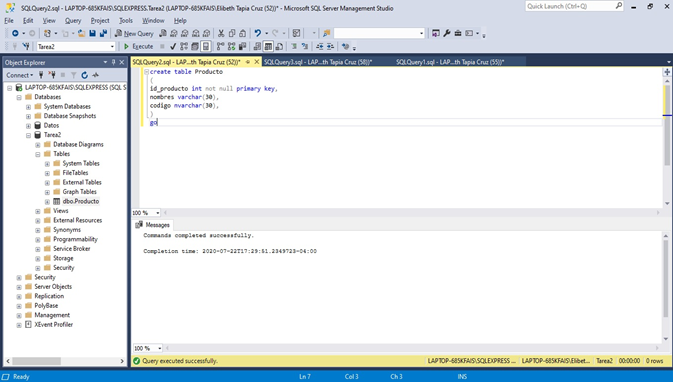Expand the Datos database node

click(x=28, y=126)
